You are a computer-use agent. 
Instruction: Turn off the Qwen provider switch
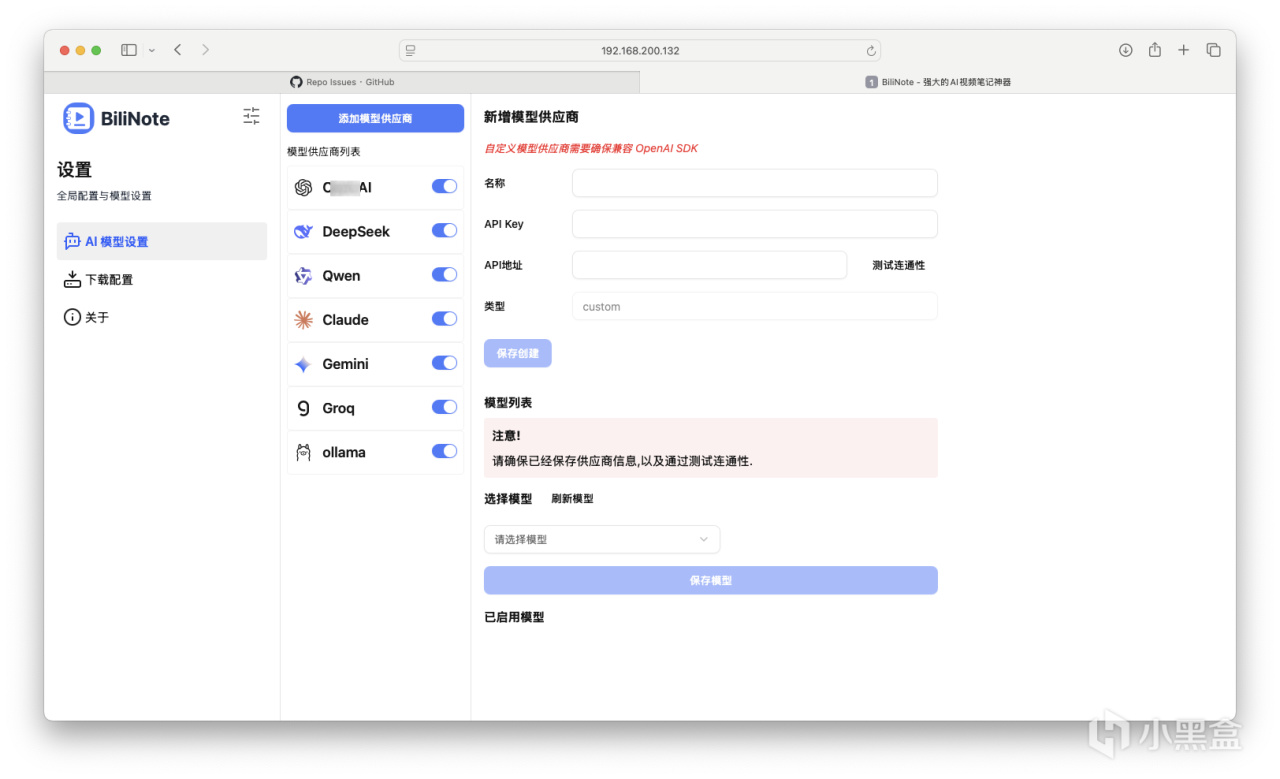(x=444, y=275)
